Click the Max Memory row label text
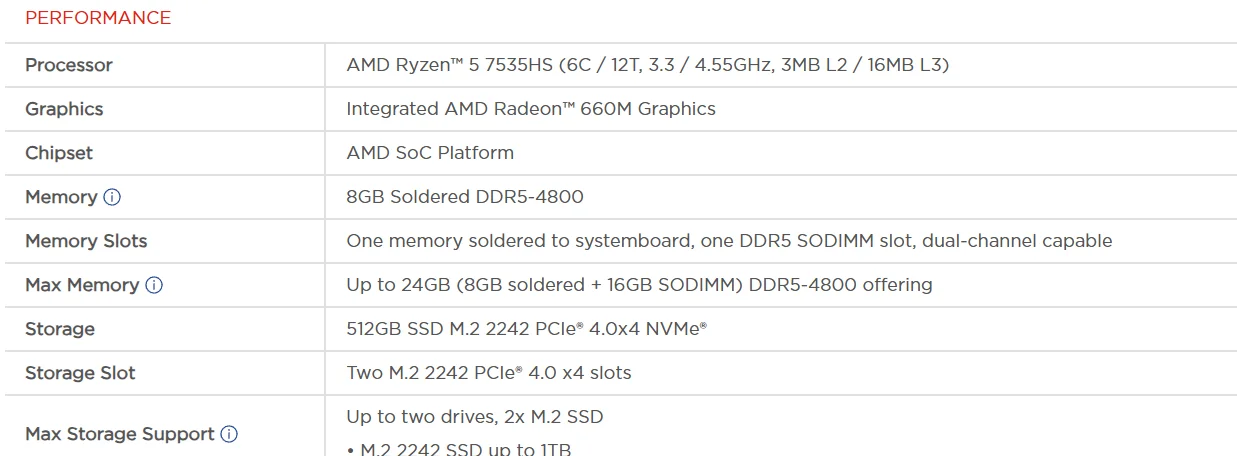 coord(82,285)
